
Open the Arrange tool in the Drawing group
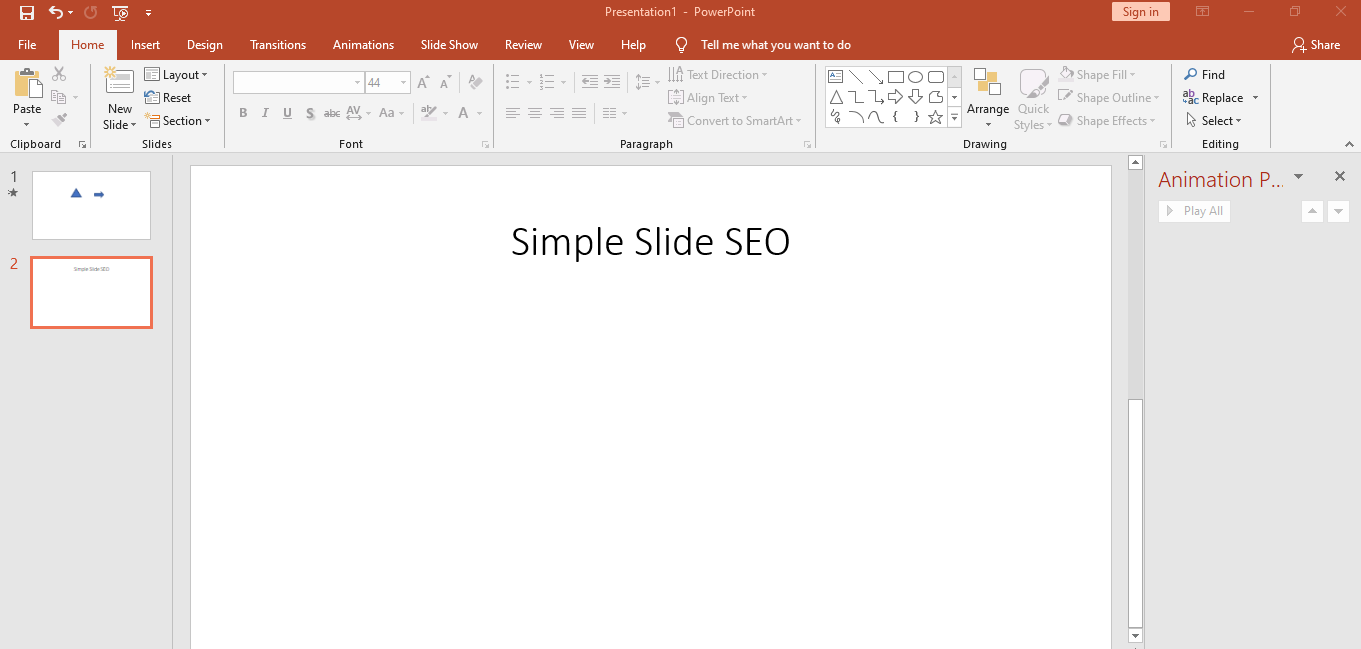pyautogui.click(x=988, y=97)
